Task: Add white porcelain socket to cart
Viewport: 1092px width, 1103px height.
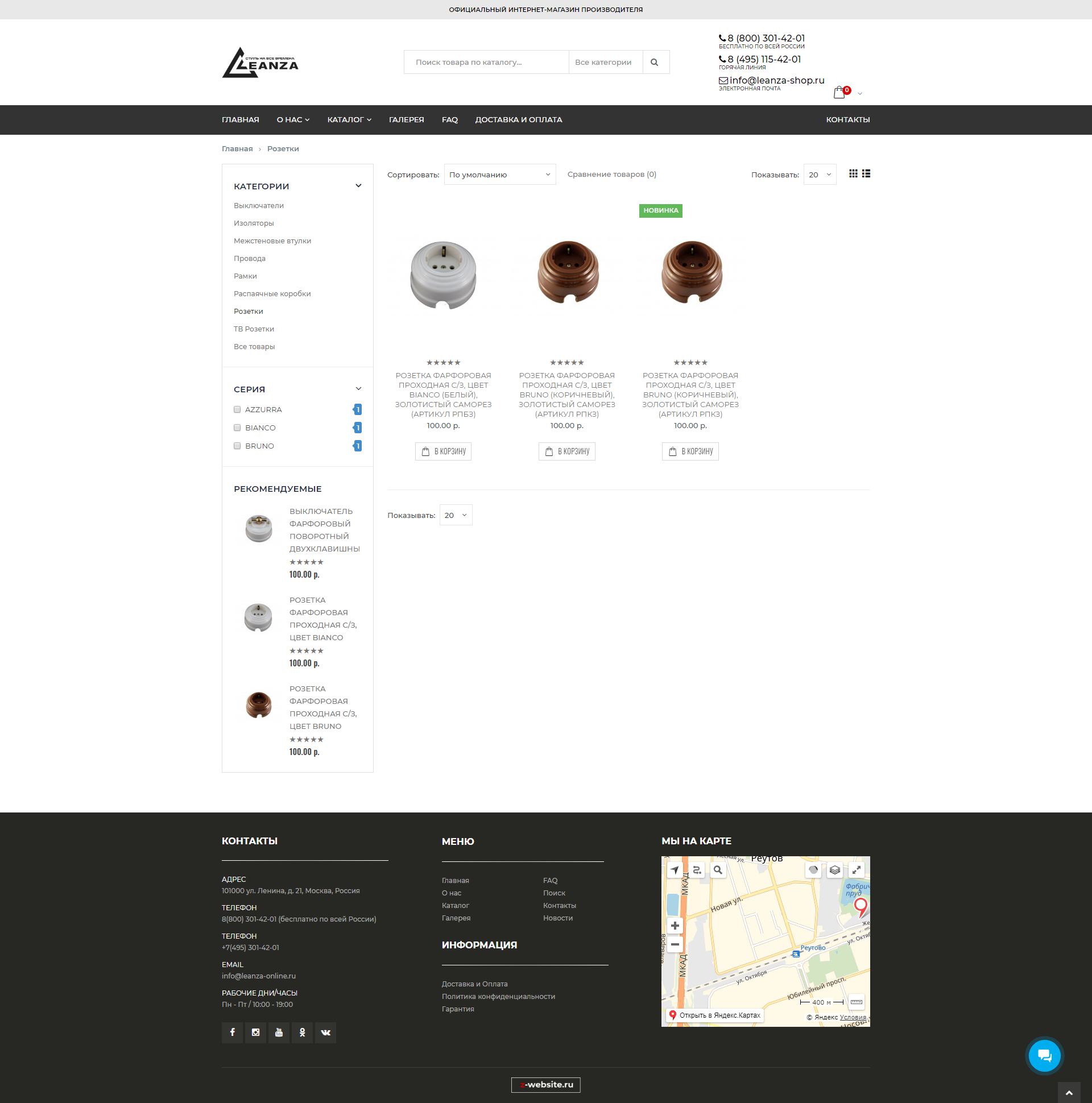Action: [x=443, y=451]
